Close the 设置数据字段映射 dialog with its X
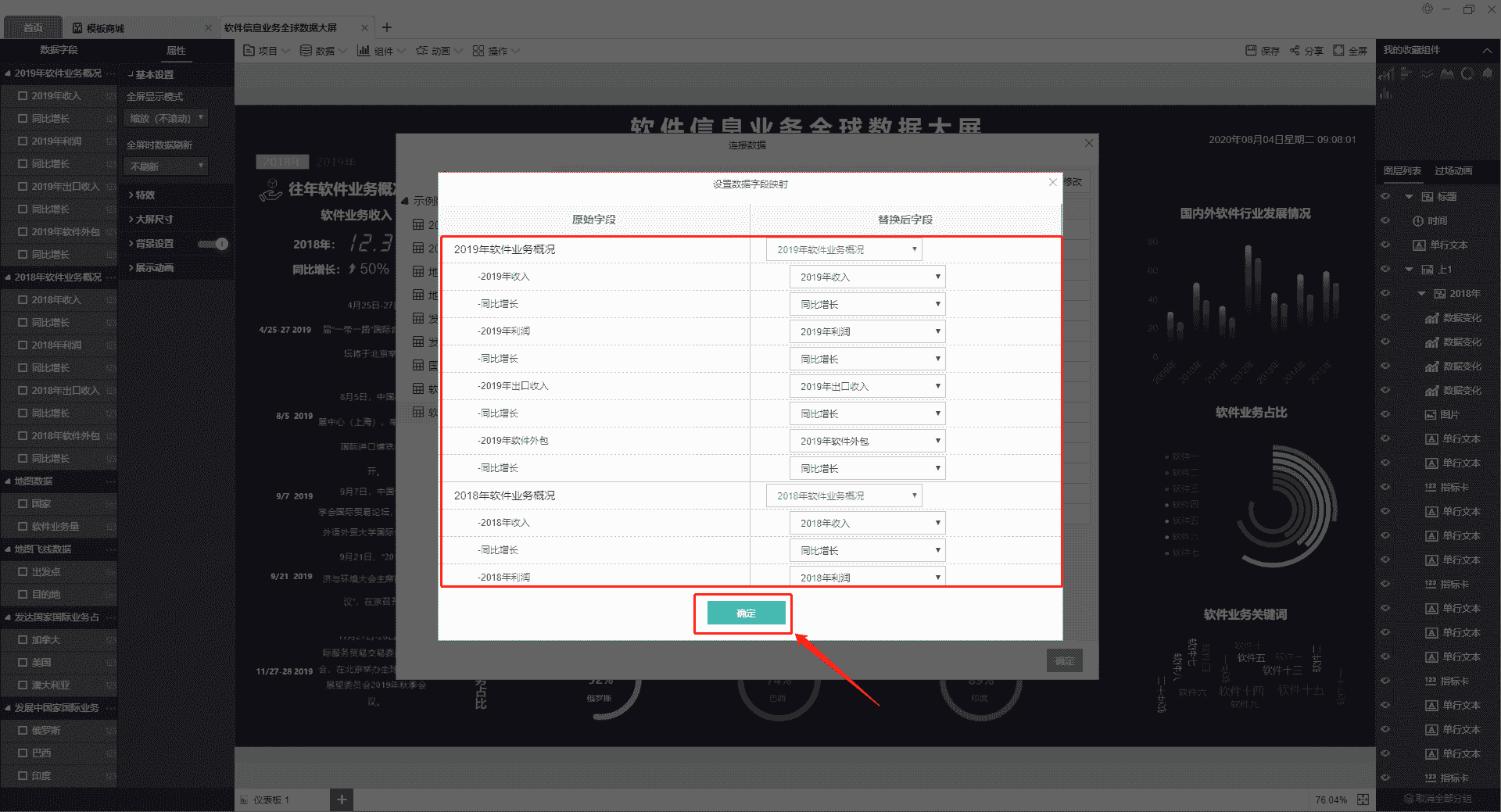 [1053, 182]
